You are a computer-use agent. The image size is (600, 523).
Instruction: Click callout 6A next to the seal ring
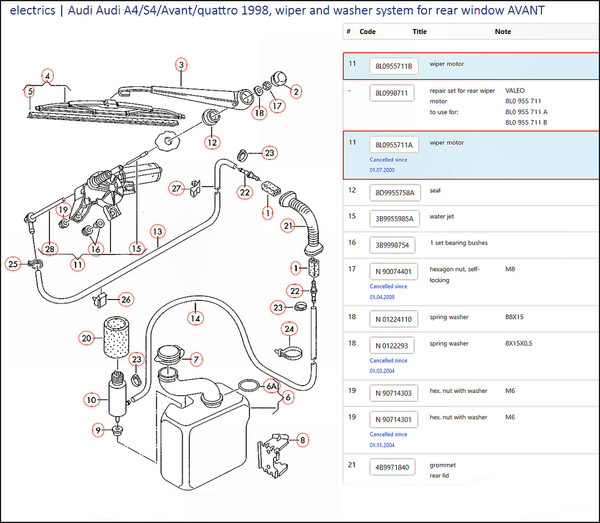click(x=270, y=385)
